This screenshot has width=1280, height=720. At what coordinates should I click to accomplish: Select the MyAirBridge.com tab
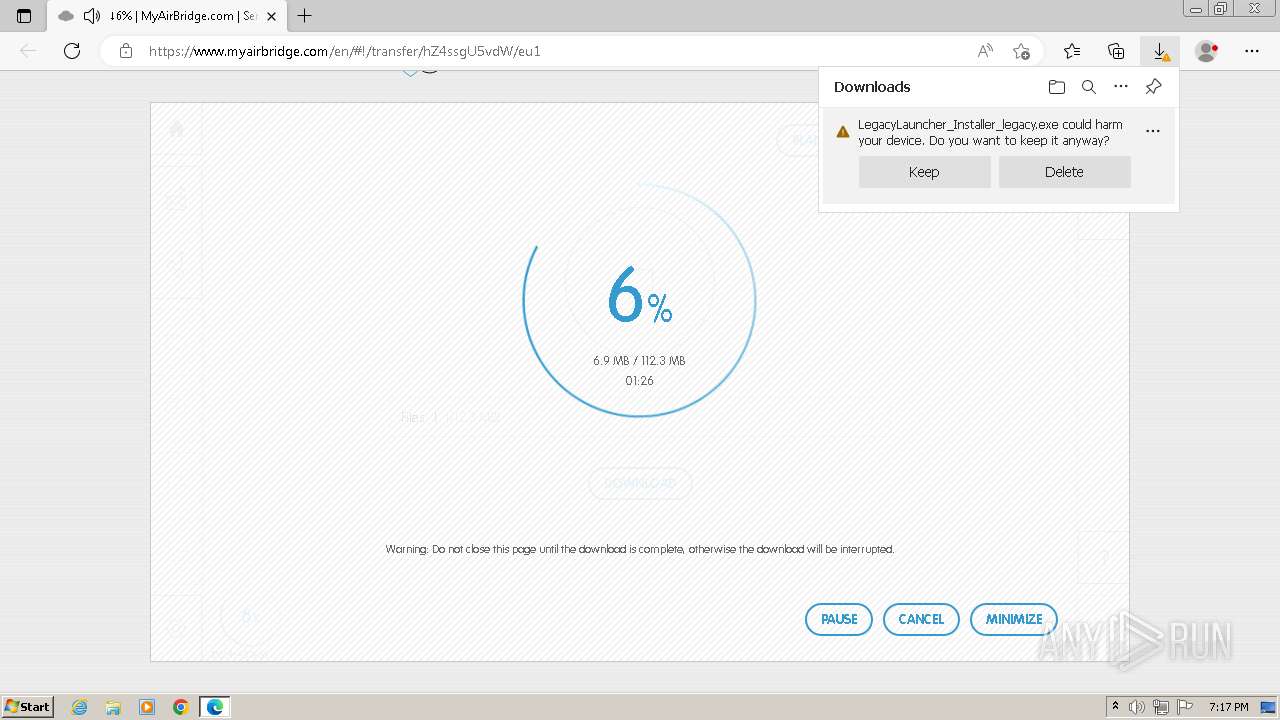[x=165, y=16]
